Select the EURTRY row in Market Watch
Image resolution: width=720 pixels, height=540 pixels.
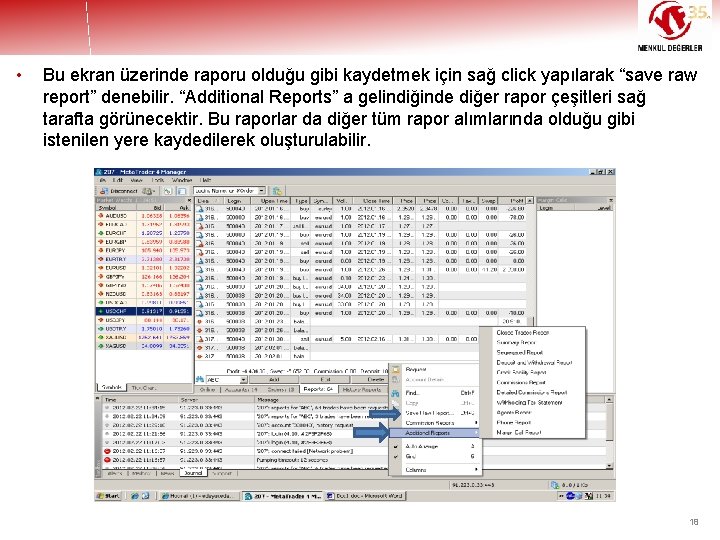[x=144, y=259]
